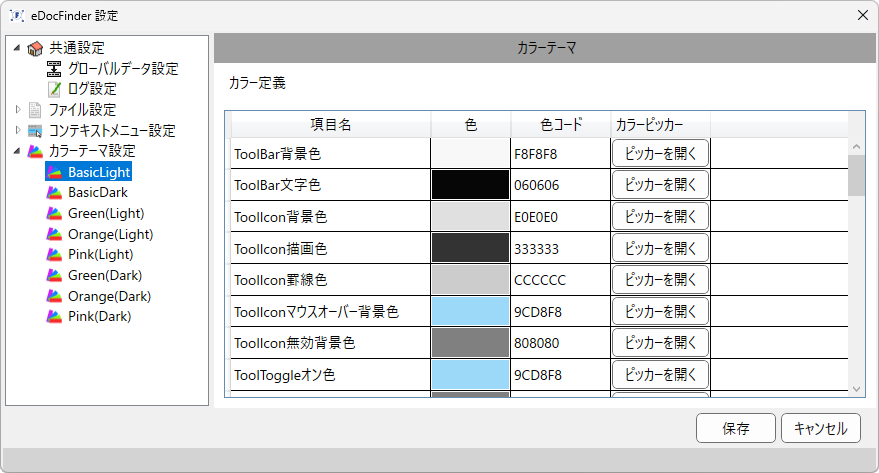Collapse the カラーテーマ設定 tree node
This screenshot has width=879, height=473.
pyautogui.click(x=17, y=151)
